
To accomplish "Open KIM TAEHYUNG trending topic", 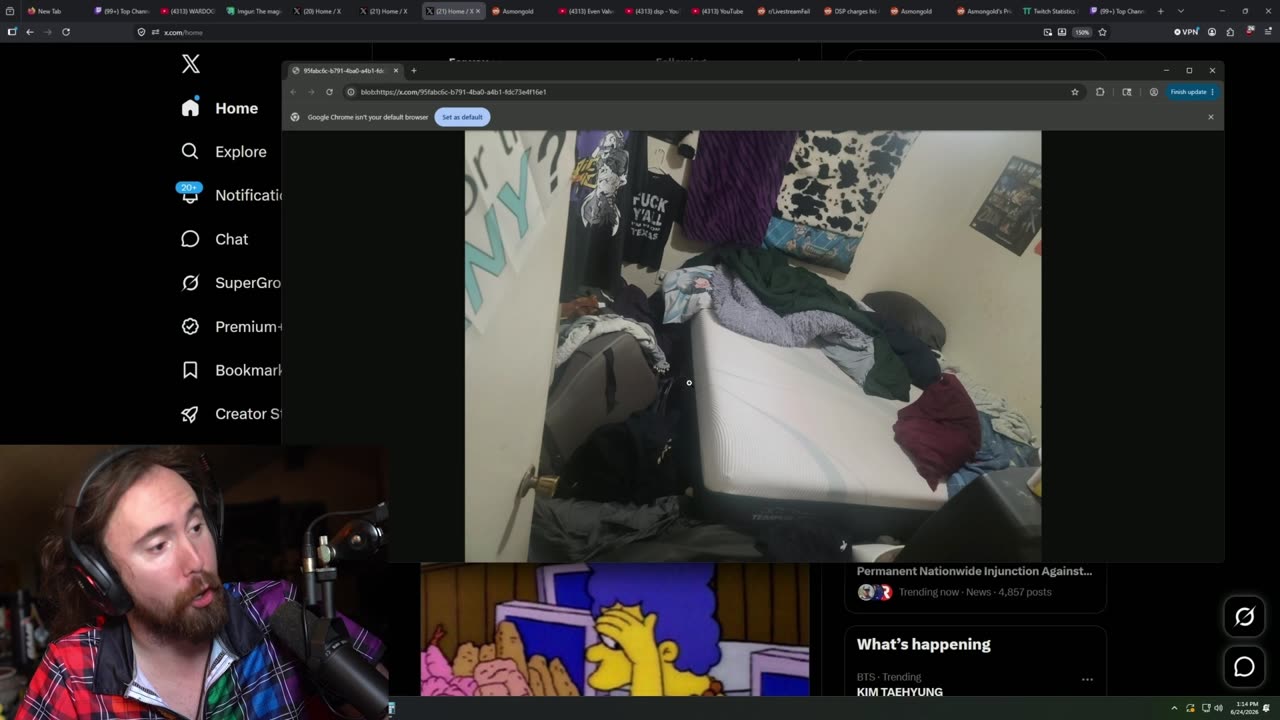I will 899,692.
